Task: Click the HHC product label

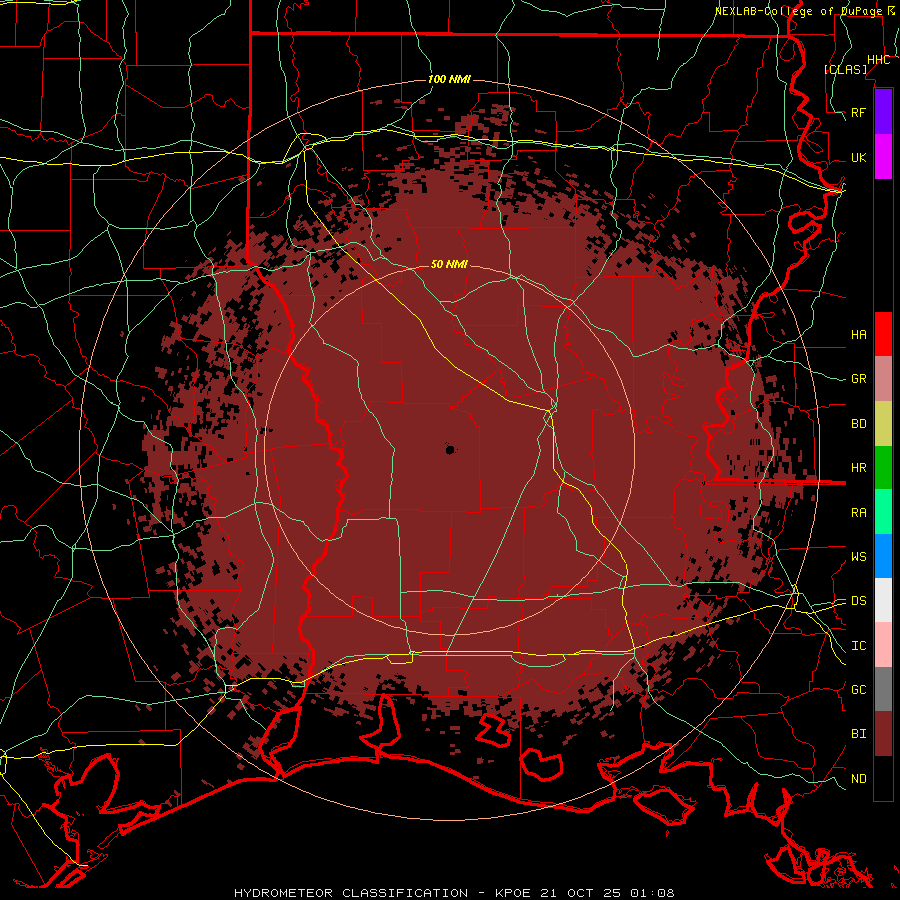Action: pos(878,60)
